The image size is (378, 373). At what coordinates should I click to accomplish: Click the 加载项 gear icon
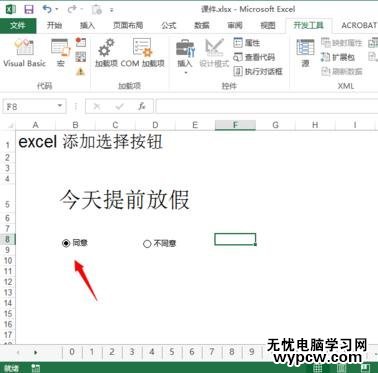pos(106,53)
